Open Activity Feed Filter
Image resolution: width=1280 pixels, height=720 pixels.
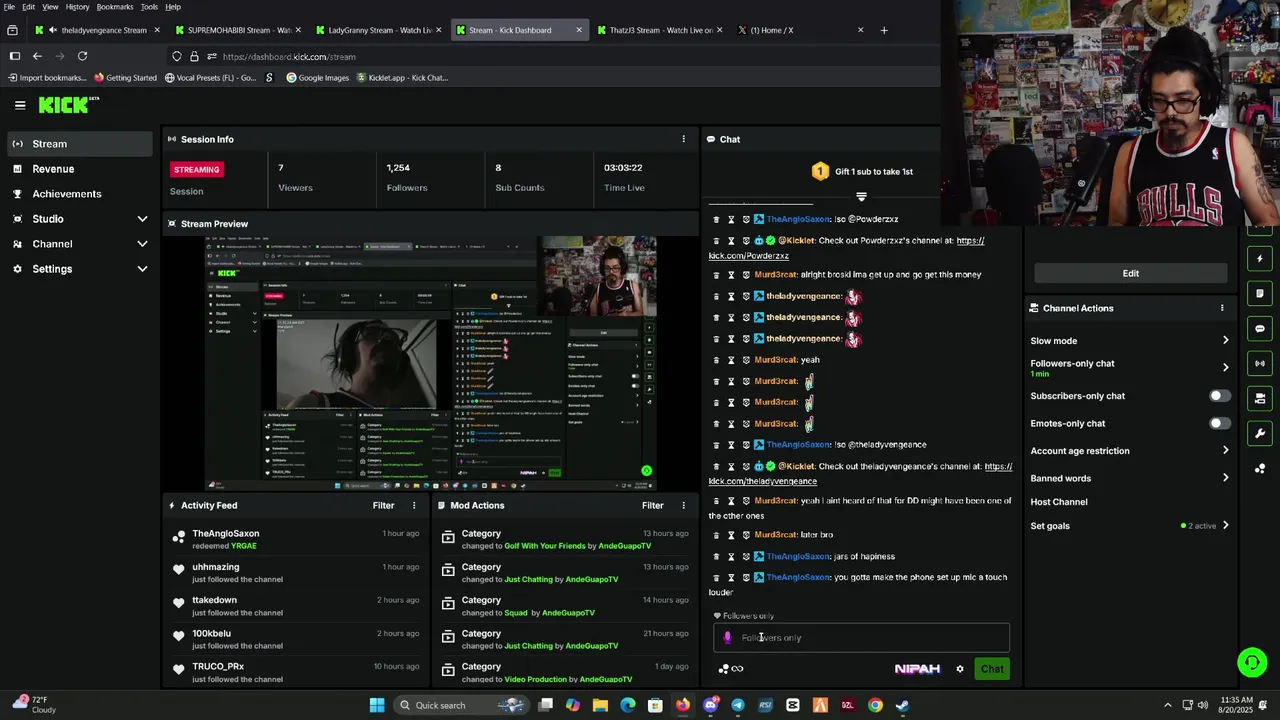(384, 505)
